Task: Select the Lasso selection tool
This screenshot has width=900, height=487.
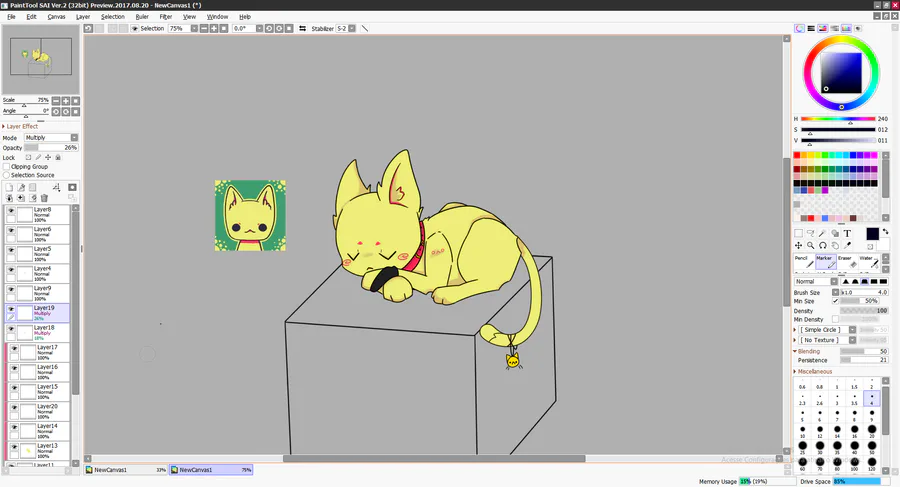Action: pyautogui.click(x=810, y=233)
